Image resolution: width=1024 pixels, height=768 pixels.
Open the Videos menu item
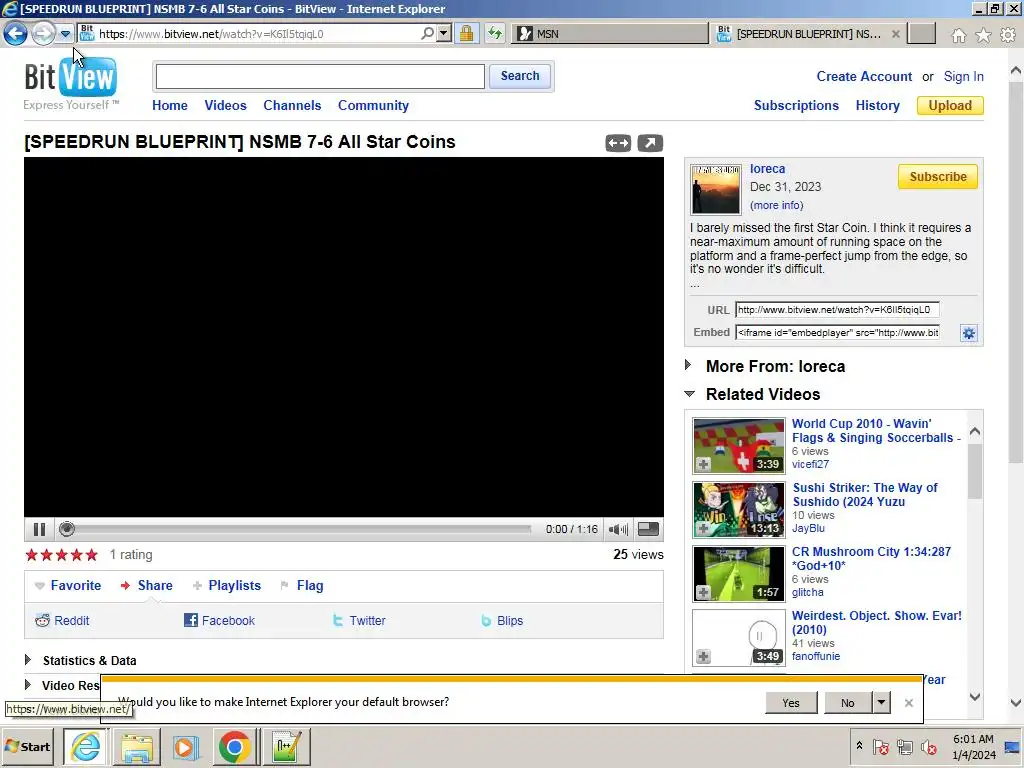(225, 105)
